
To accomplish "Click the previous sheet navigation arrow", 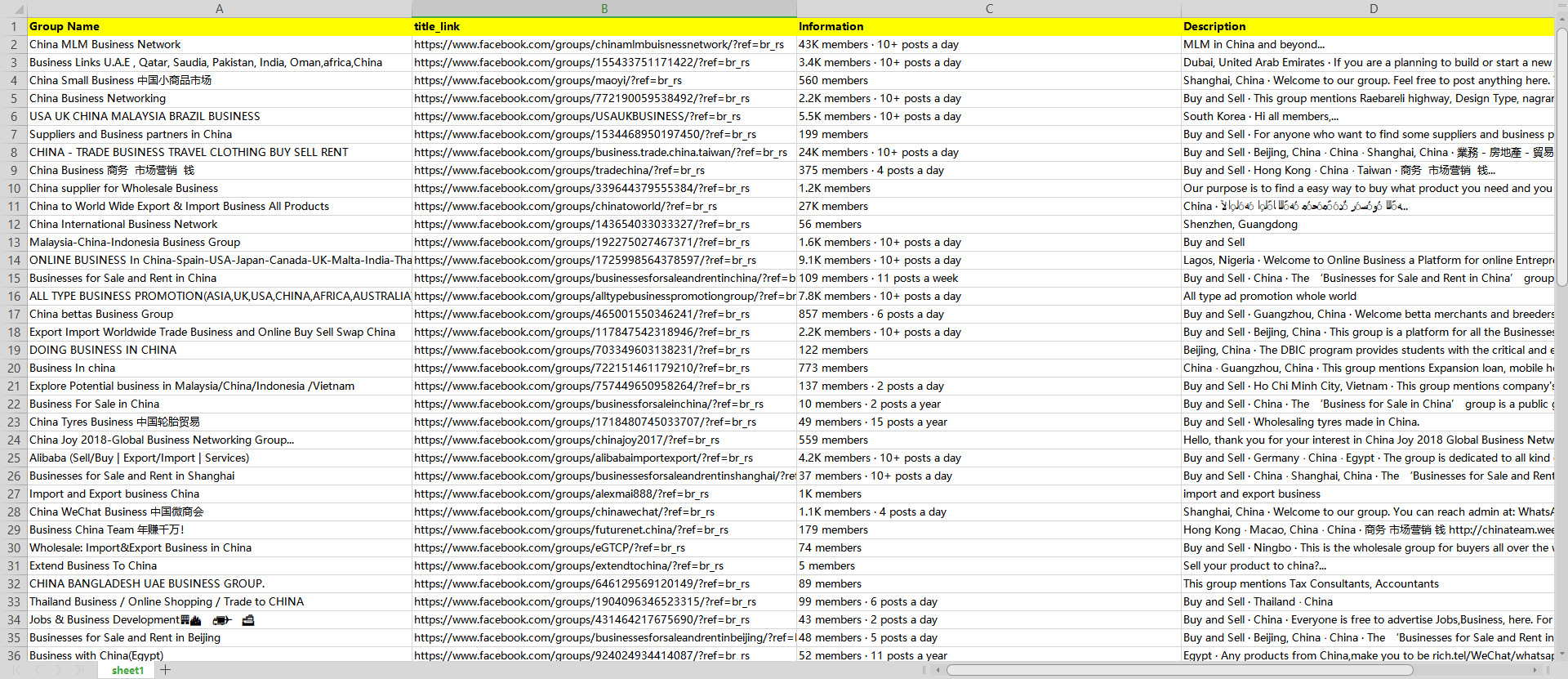I will click(x=38, y=670).
